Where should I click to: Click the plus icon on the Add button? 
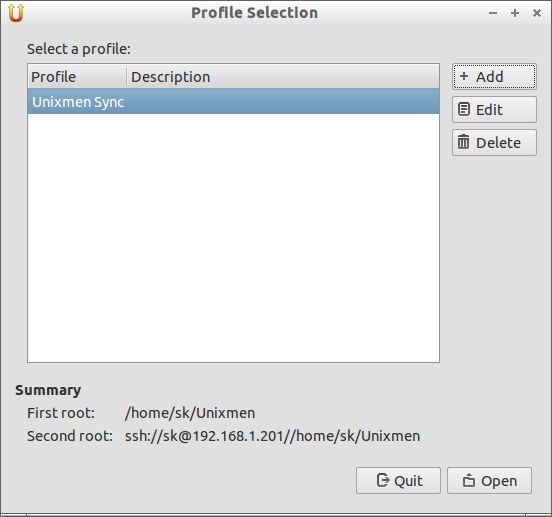(x=464, y=76)
